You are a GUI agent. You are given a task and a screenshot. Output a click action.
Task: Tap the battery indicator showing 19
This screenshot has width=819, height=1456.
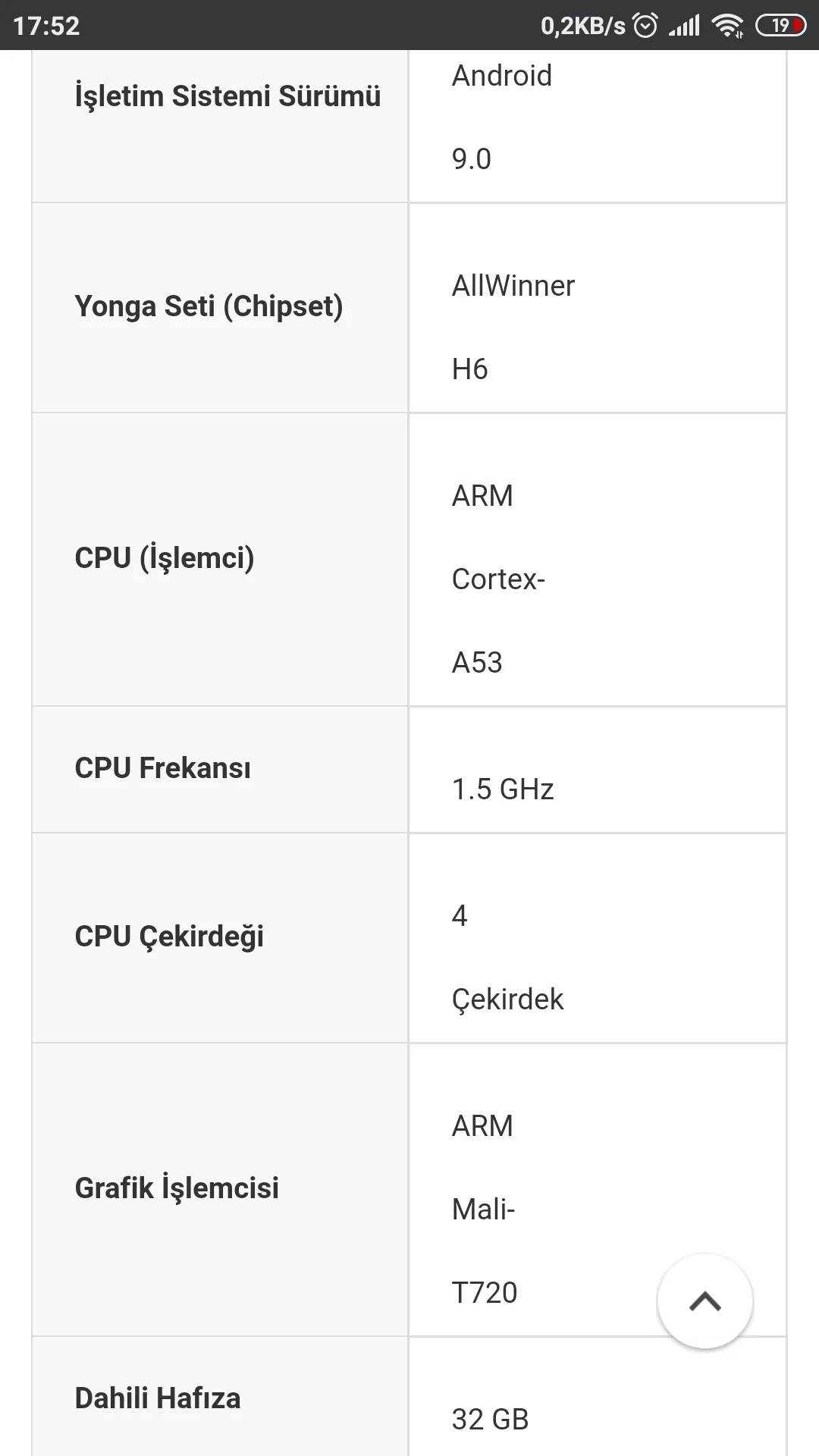[x=780, y=26]
